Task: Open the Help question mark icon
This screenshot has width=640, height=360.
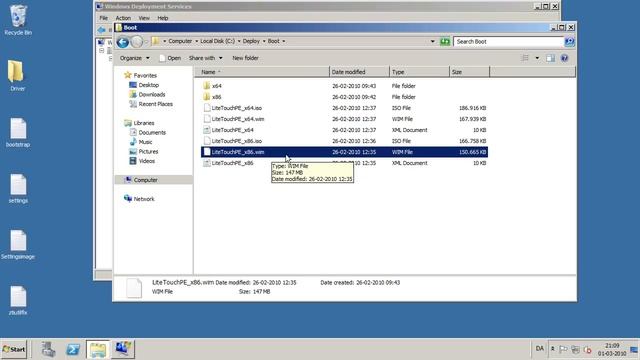Action: (x=564, y=58)
